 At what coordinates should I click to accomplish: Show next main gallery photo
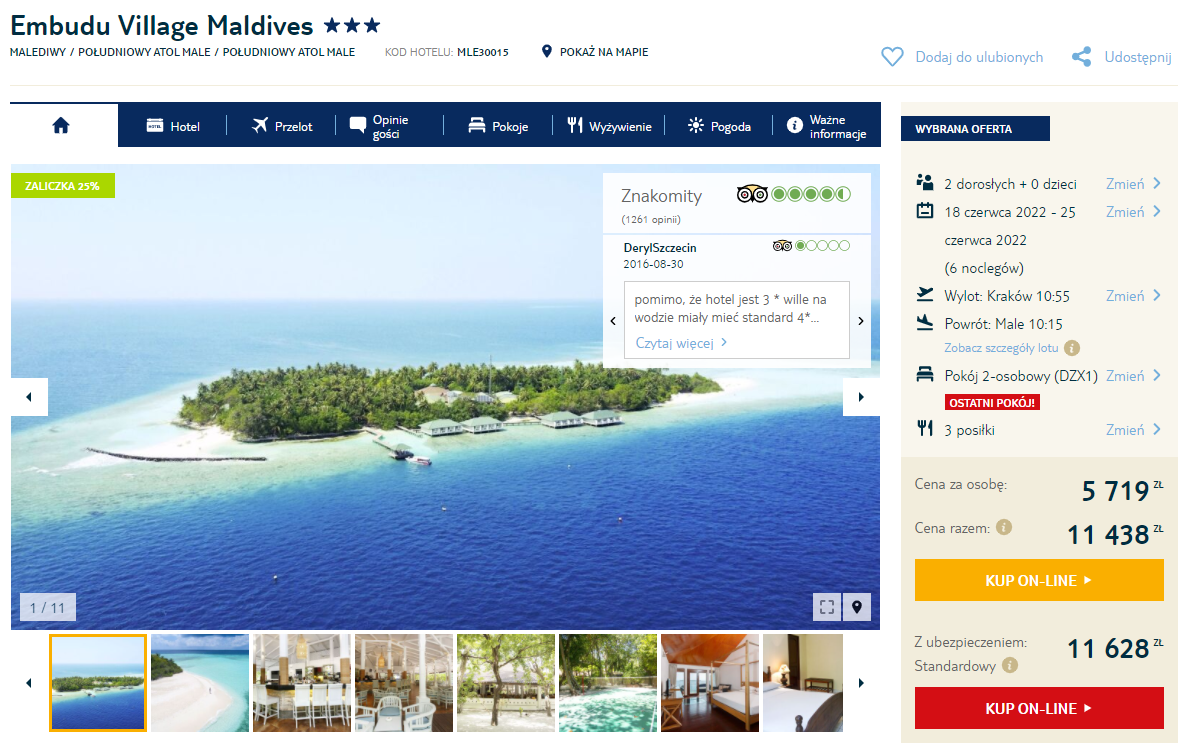click(x=861, y=397)
